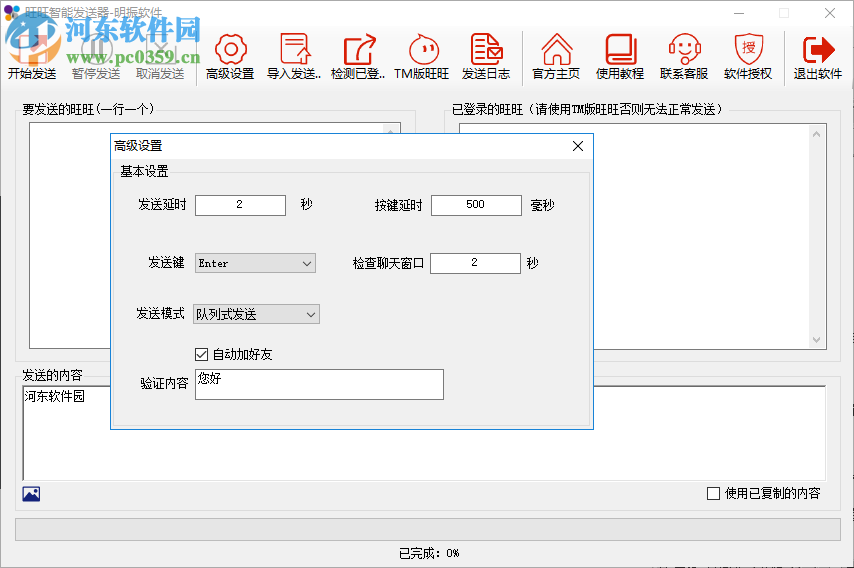Minimize the main window

tap(739, 13)
